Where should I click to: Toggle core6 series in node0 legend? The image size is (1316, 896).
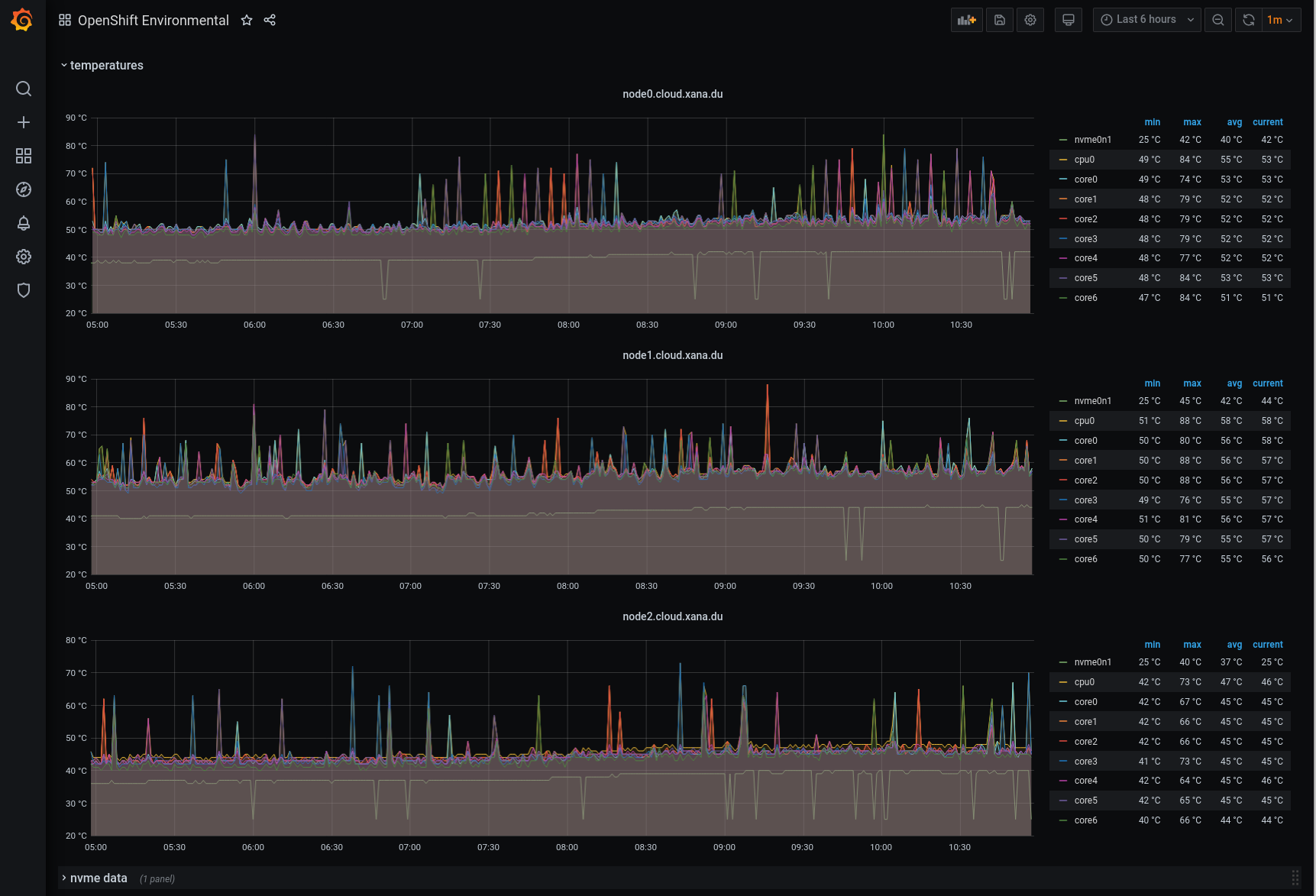tap(1086, 298)
